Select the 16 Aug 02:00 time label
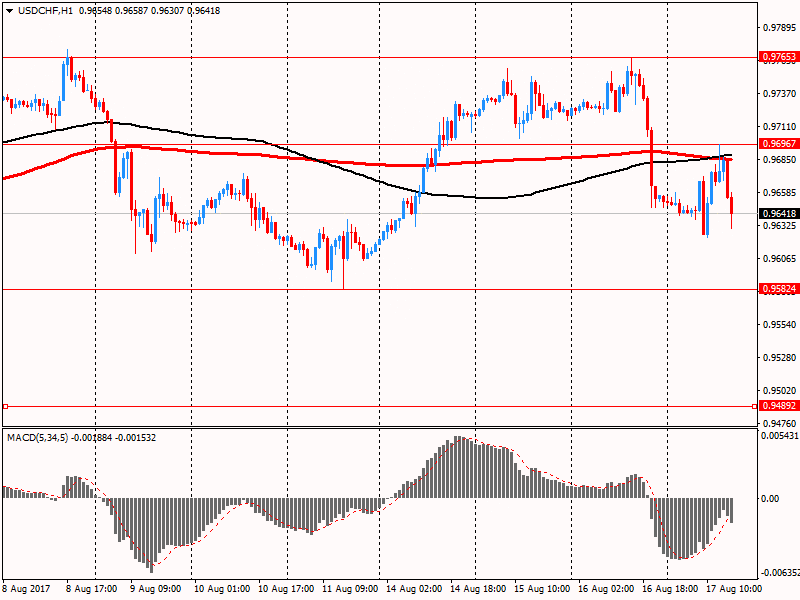800x600 pixels. [606, 589]
